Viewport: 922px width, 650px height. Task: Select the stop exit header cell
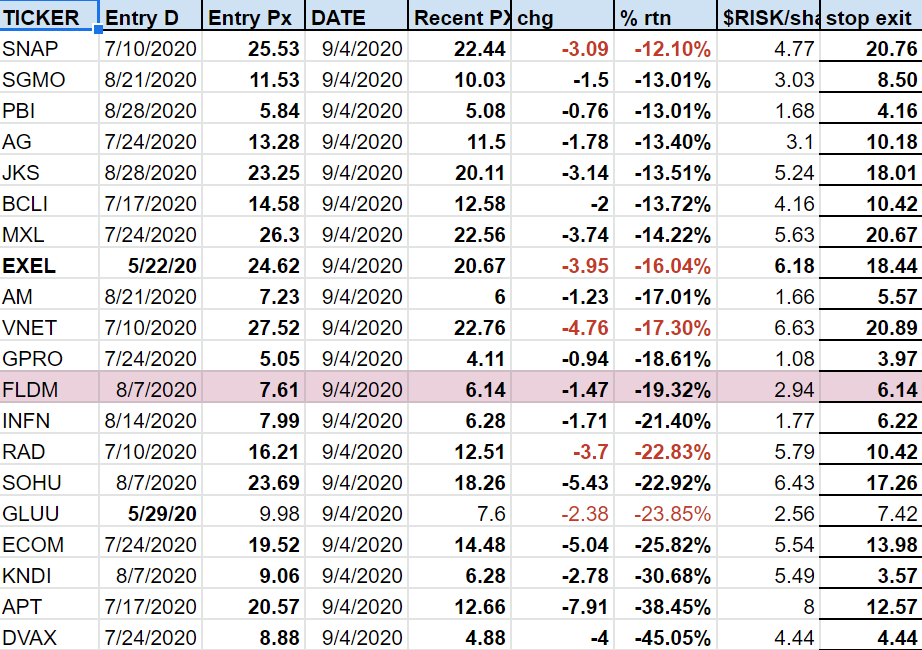pyautogui.click(x=871, y=17)
